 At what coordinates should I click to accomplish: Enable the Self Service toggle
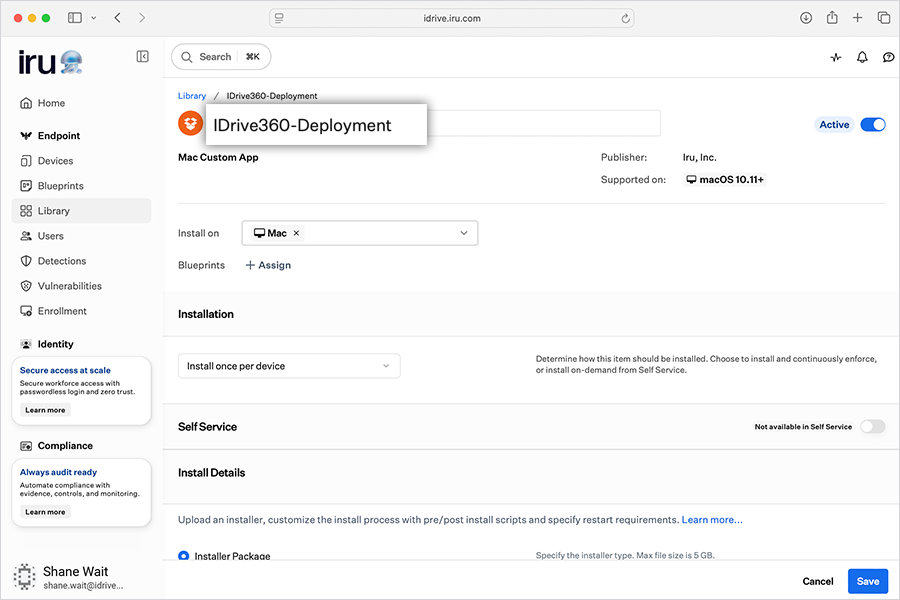[873, 427]
